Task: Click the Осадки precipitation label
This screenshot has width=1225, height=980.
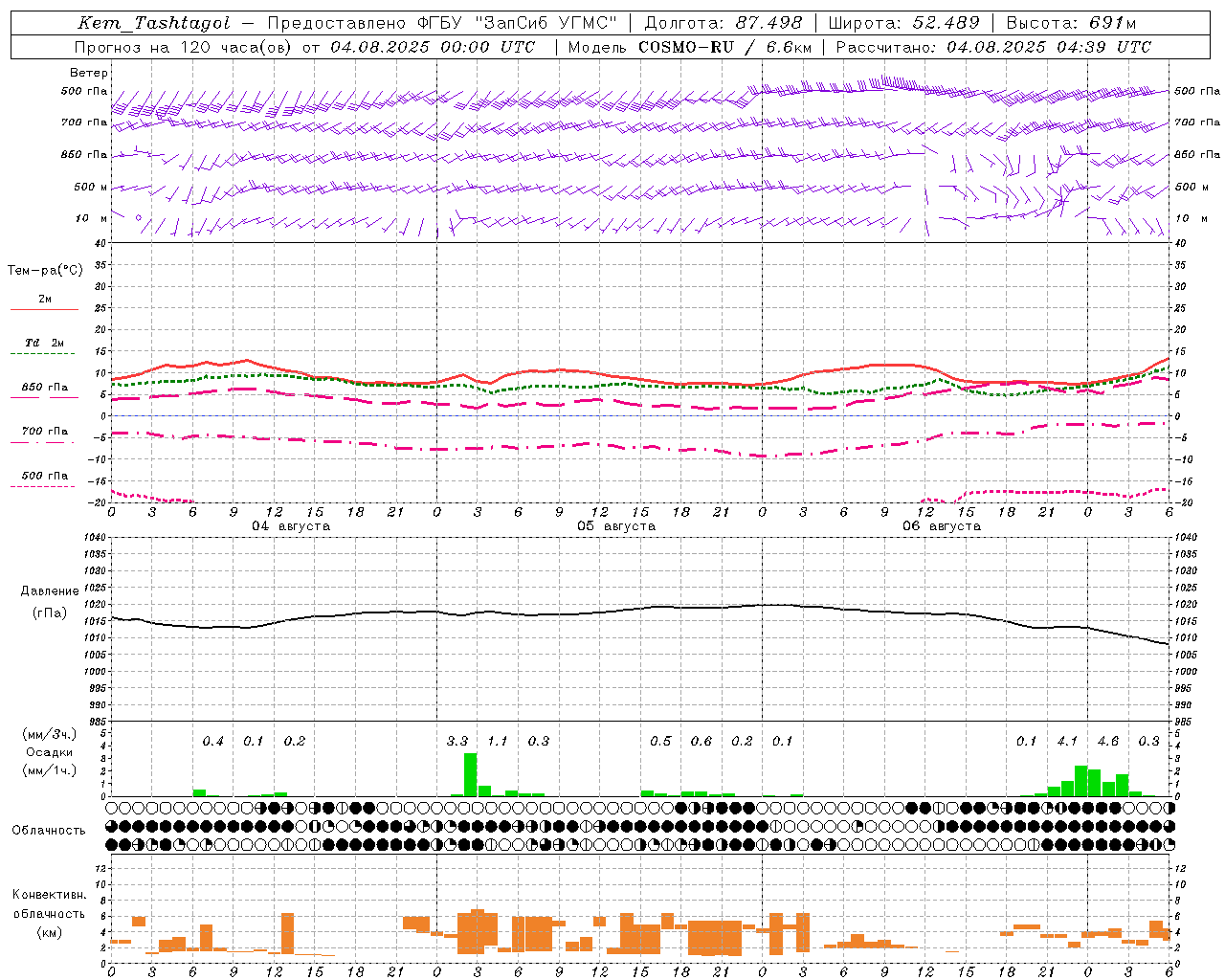Action: [x=50, y=752]
